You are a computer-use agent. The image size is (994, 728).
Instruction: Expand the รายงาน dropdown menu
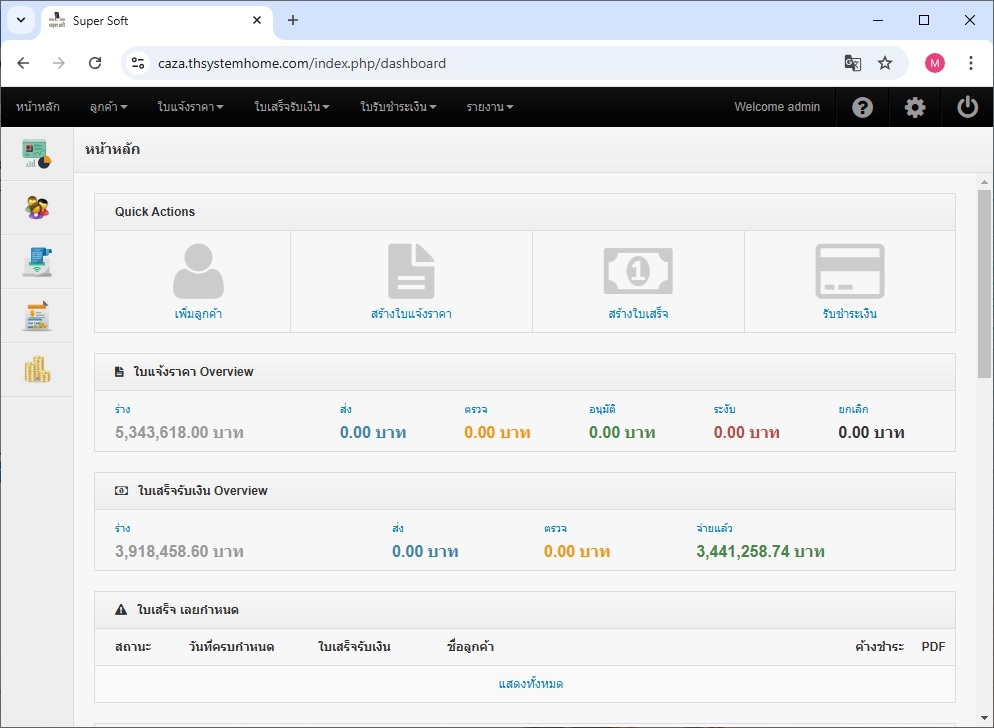click(x=489, y=107)
